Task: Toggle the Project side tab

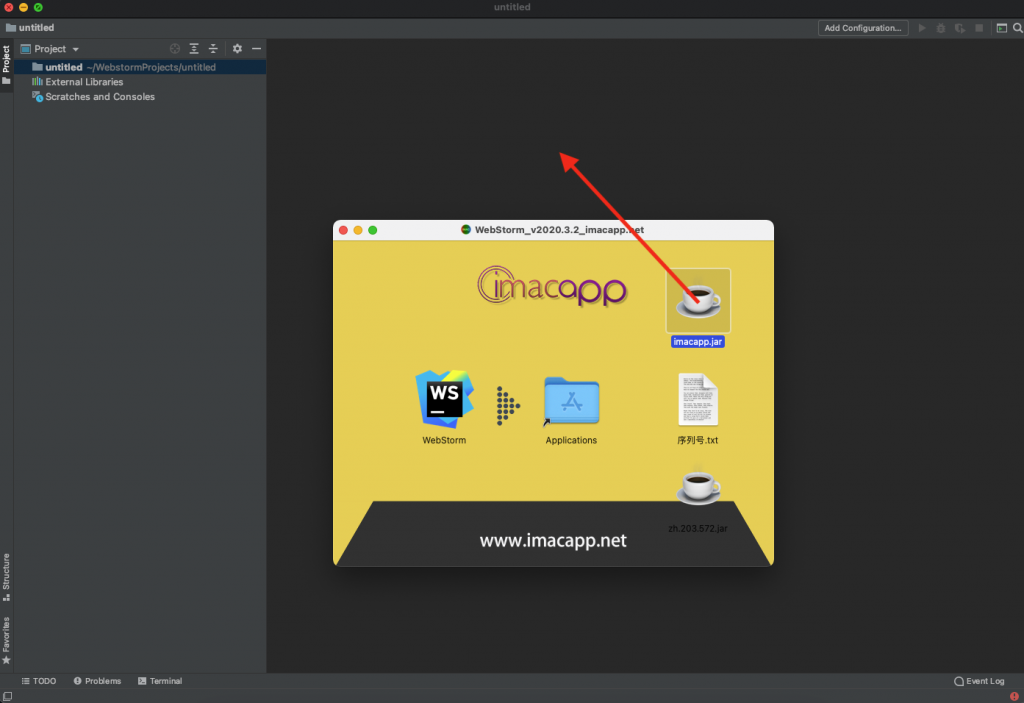Action: [7, 65]
